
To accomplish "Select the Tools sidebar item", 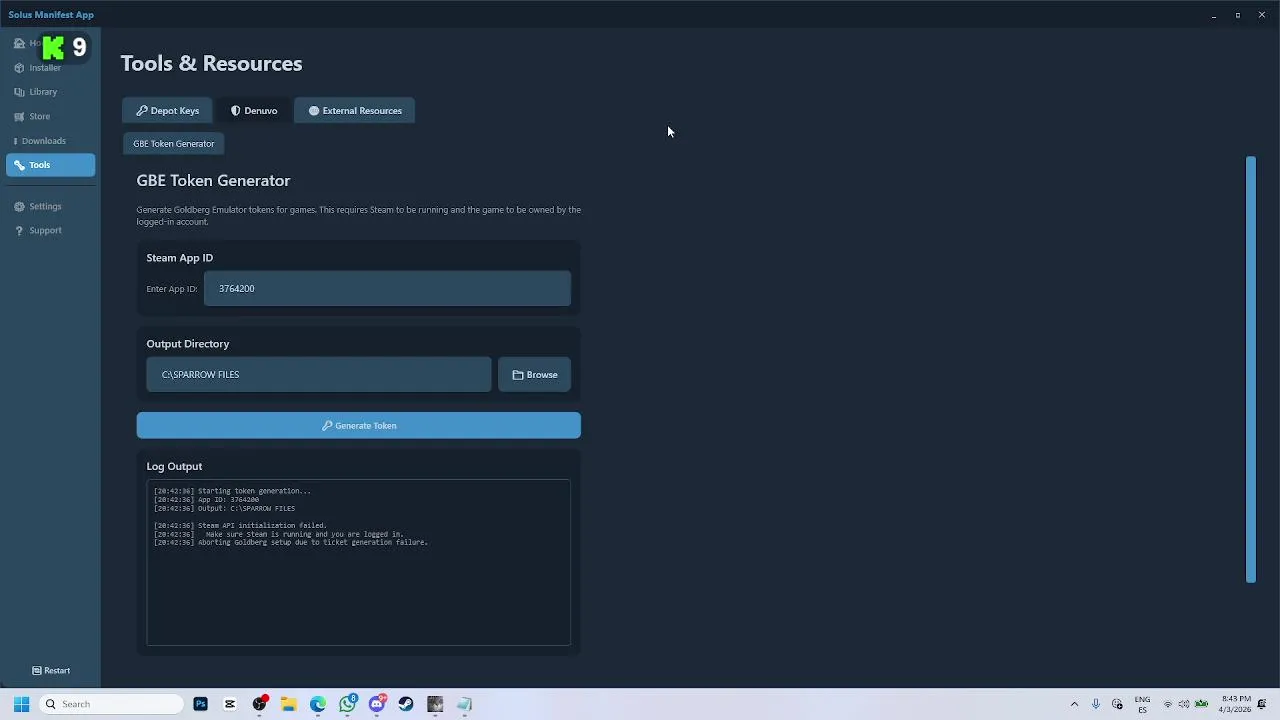I will [50, 165].
